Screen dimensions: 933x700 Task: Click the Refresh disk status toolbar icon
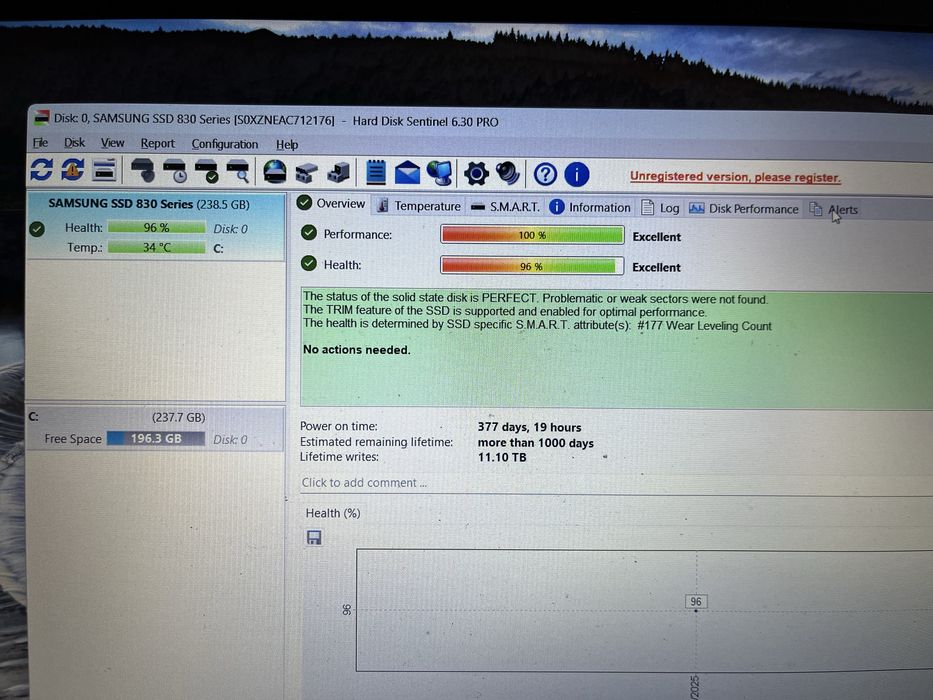(x=42, y=170)
